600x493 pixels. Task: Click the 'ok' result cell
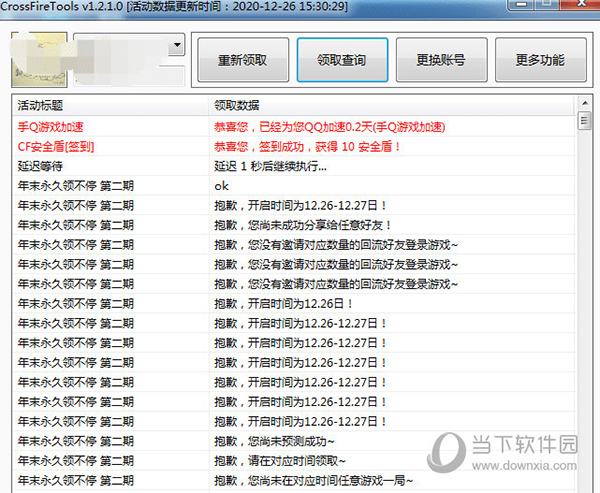pos(221,186)
